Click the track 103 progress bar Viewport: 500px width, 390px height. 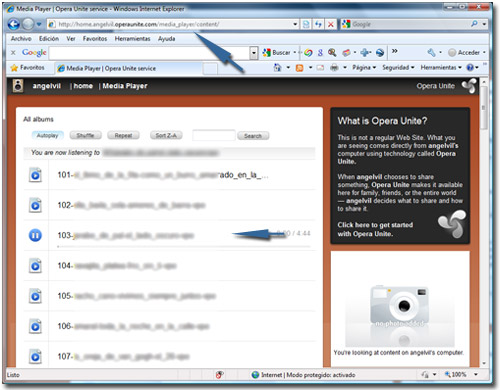coord(183,247)
